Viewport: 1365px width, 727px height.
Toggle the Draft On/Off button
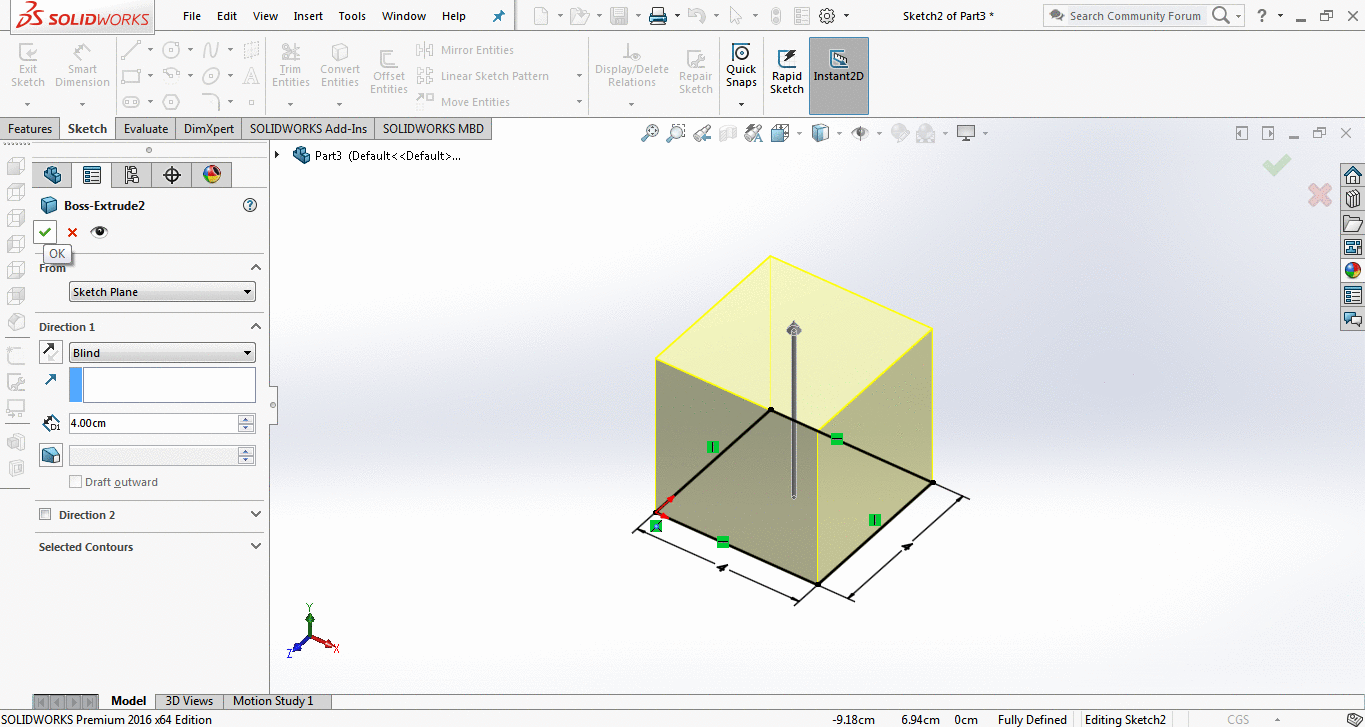click(x=50, y=455)
